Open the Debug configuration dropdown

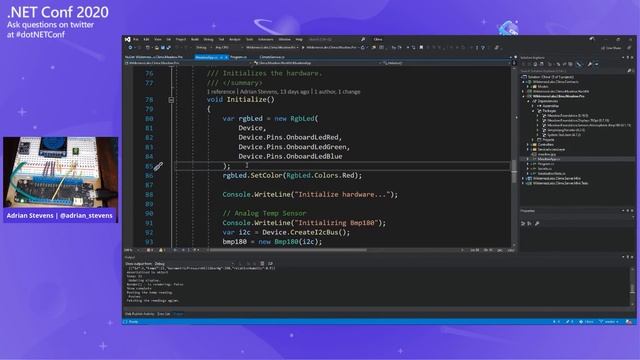coord(203,48)
